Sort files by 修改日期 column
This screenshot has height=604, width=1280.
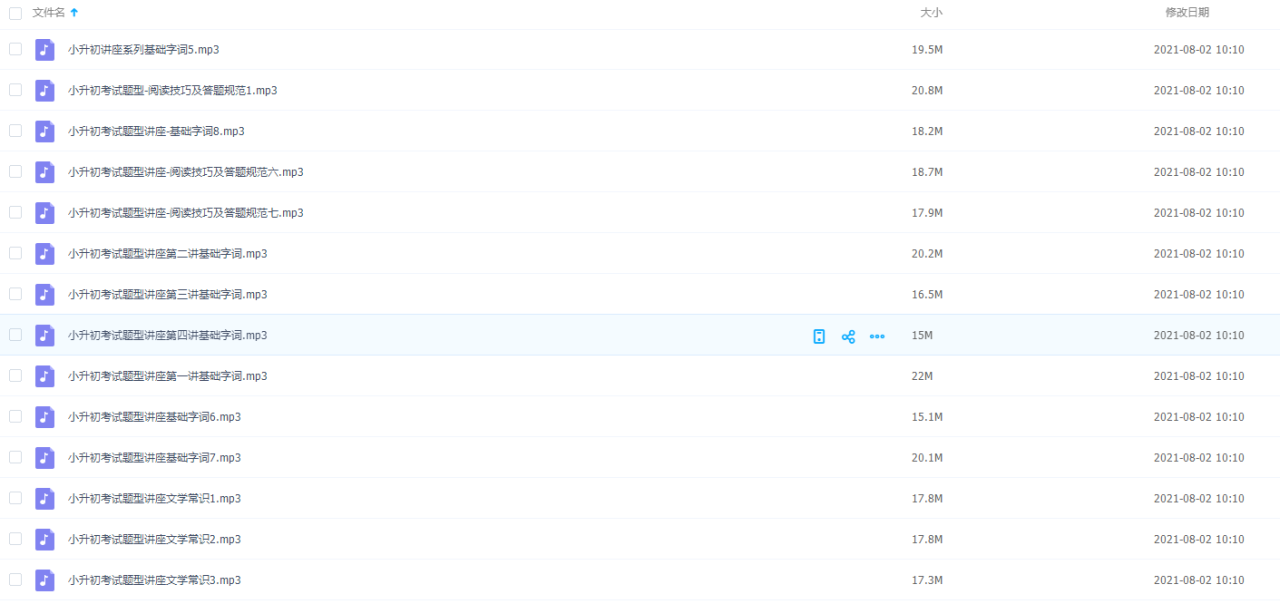[1187, 12]
